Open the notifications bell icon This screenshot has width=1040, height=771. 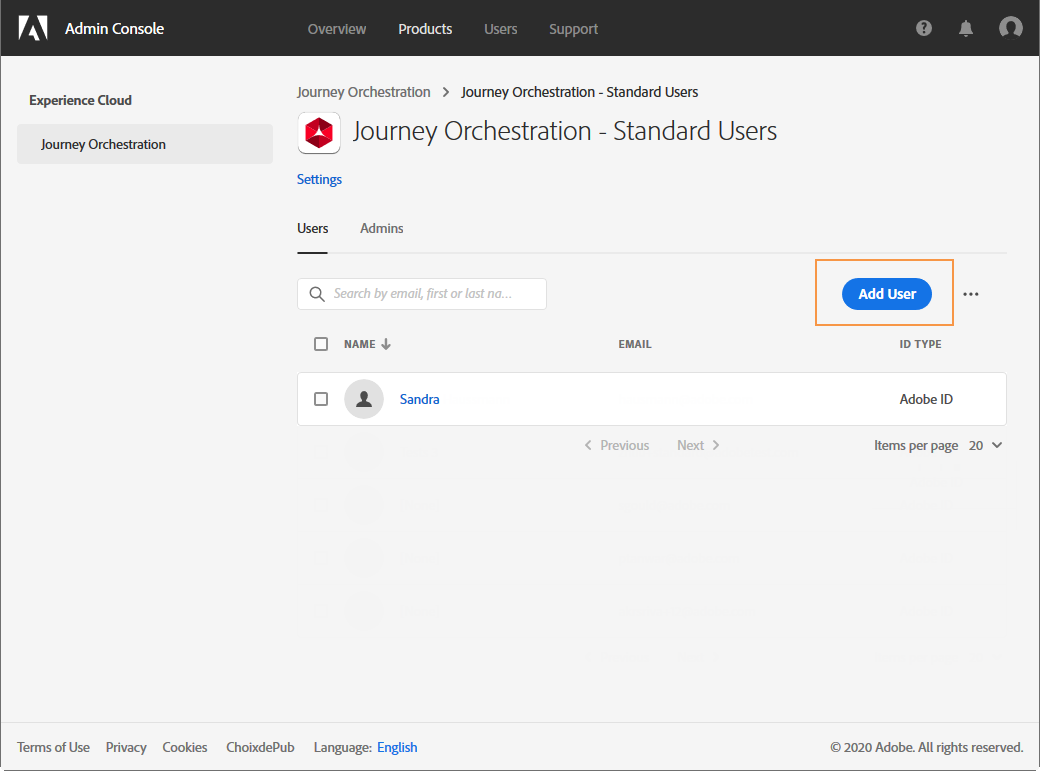point(966,29)
